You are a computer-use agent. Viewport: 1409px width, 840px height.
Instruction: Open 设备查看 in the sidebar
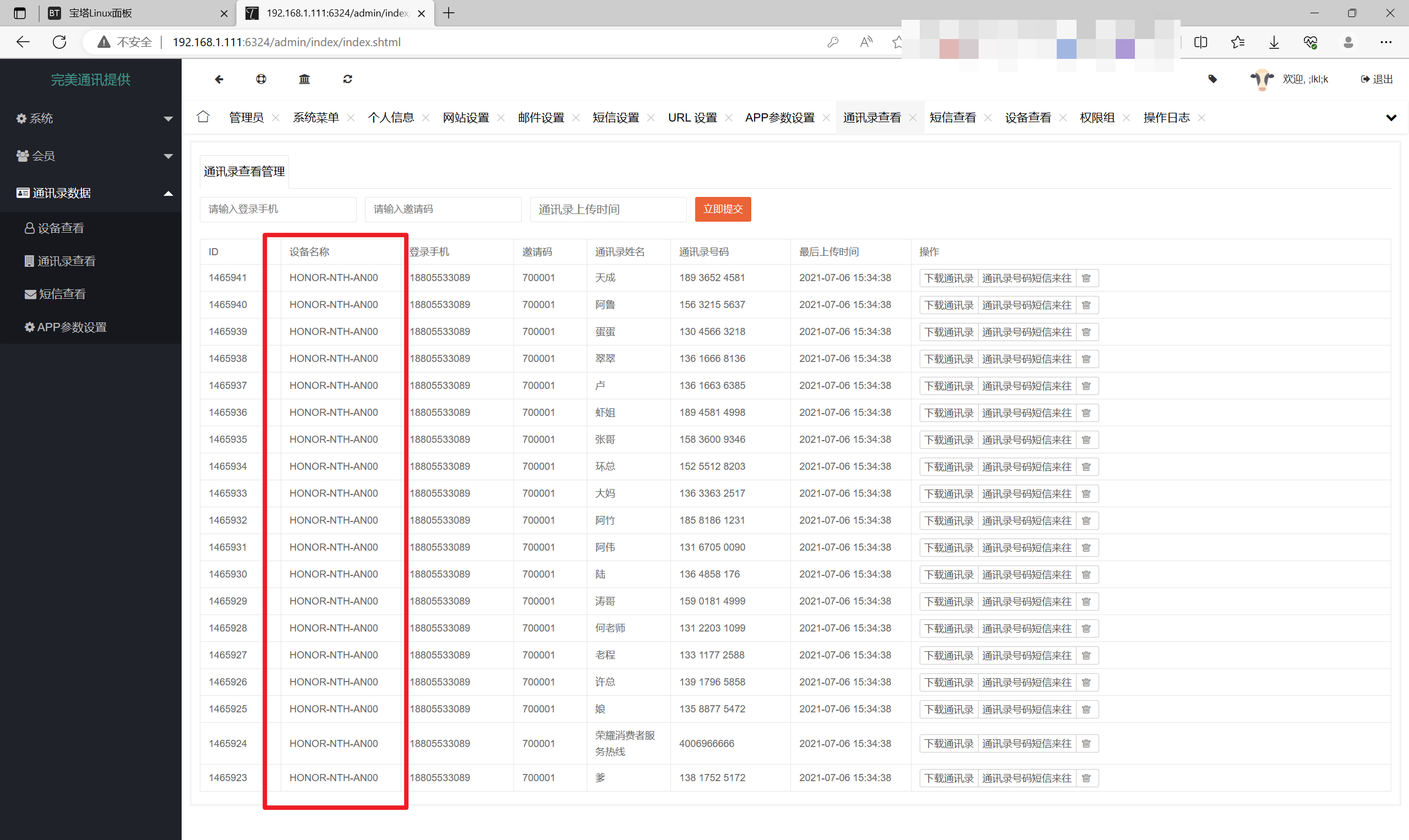[x=91, y=228]
